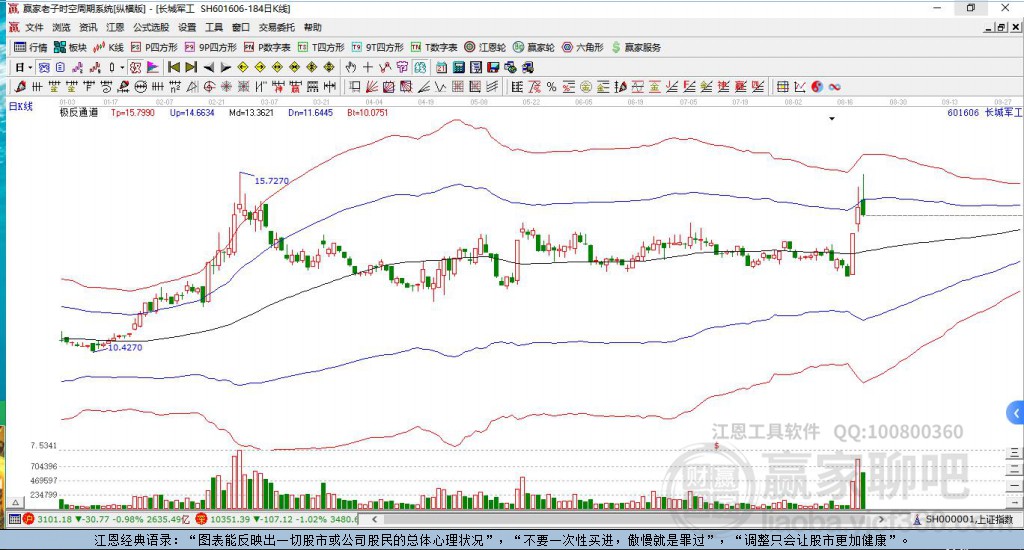Open the 交易委托 menu
The image size is (1024, 550).
coord(276,27)
